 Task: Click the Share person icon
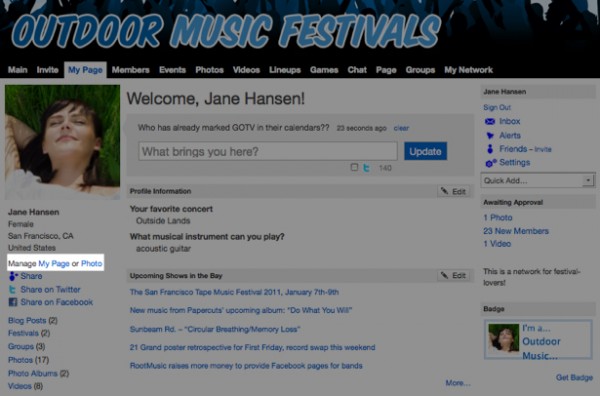[x=13, y=276]
